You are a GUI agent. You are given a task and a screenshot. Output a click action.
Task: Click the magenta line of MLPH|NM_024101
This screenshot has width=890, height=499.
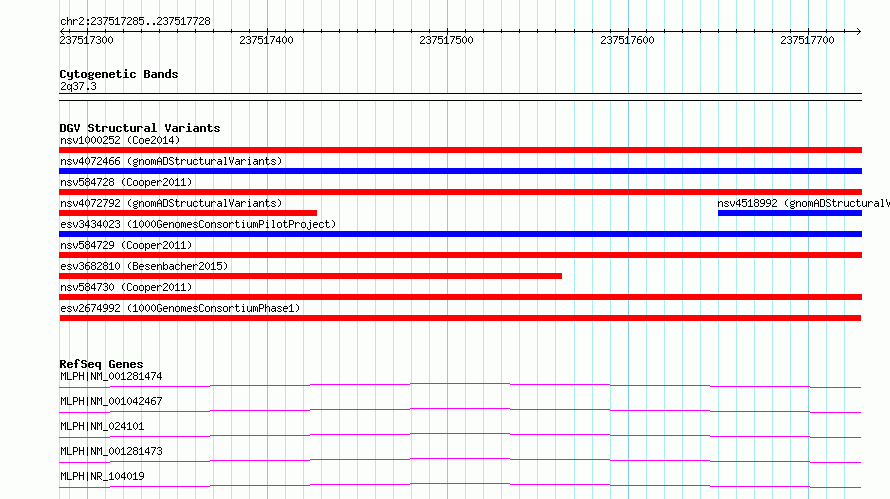460,436
